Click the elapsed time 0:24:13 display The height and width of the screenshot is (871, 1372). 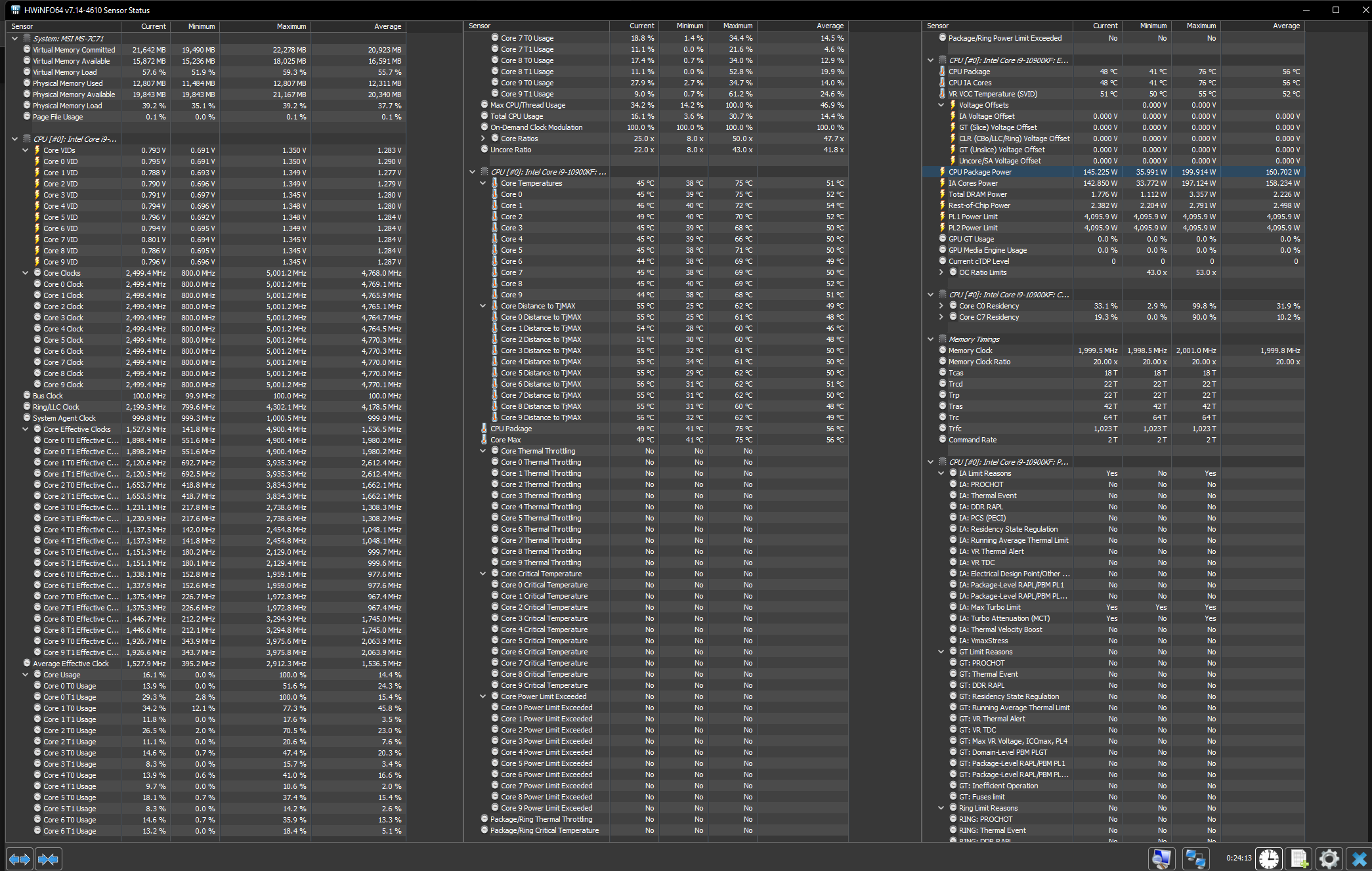tap(1238, 858)
